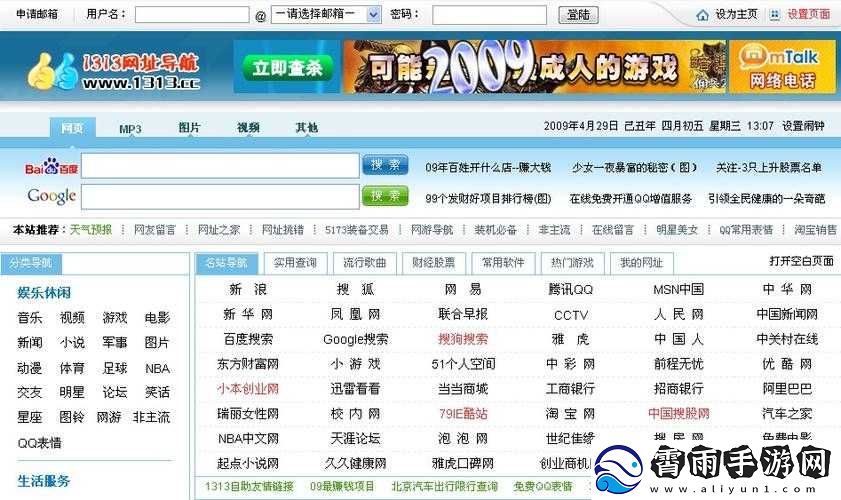Click the green 立即查杀 button
841x500 pixels.
click(287, 68)
